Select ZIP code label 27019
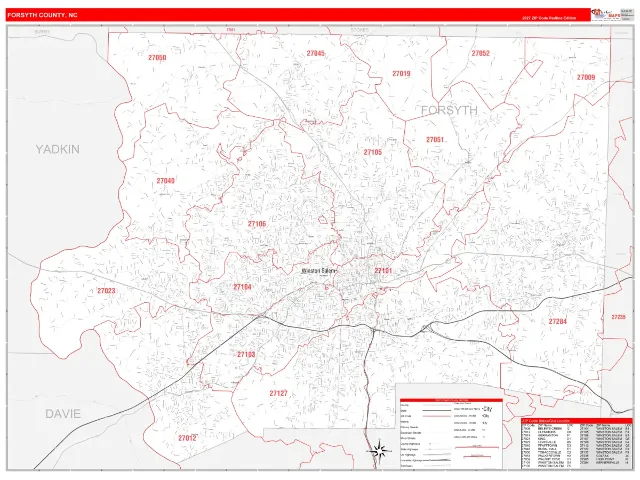640x480 pixels. point(401,74)
